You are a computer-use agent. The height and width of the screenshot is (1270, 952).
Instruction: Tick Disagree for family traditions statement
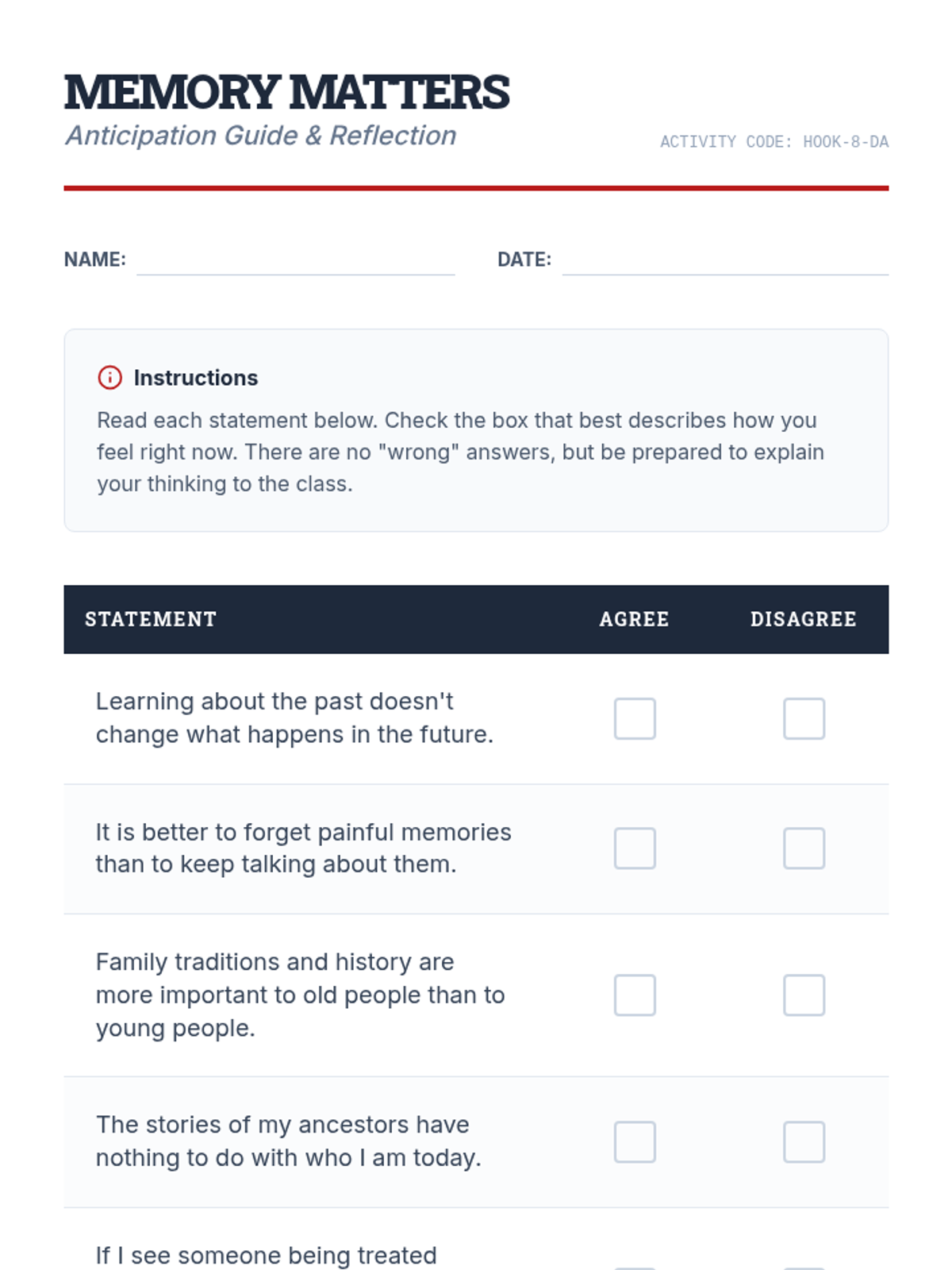click(804, 995)
